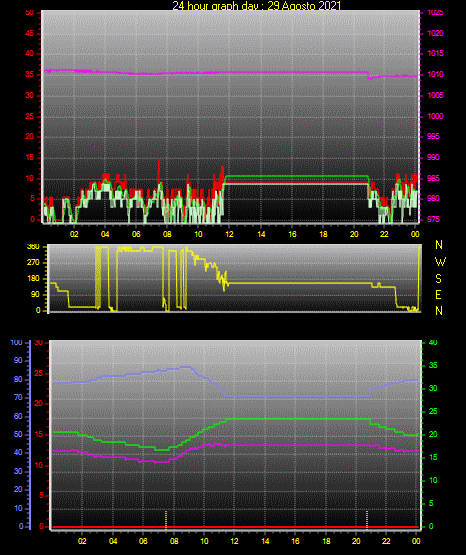Image resolution: width=466 pixels, height=555 pixels.
Task: Click the S compass label beside direction chart
Action: (438, 279)
